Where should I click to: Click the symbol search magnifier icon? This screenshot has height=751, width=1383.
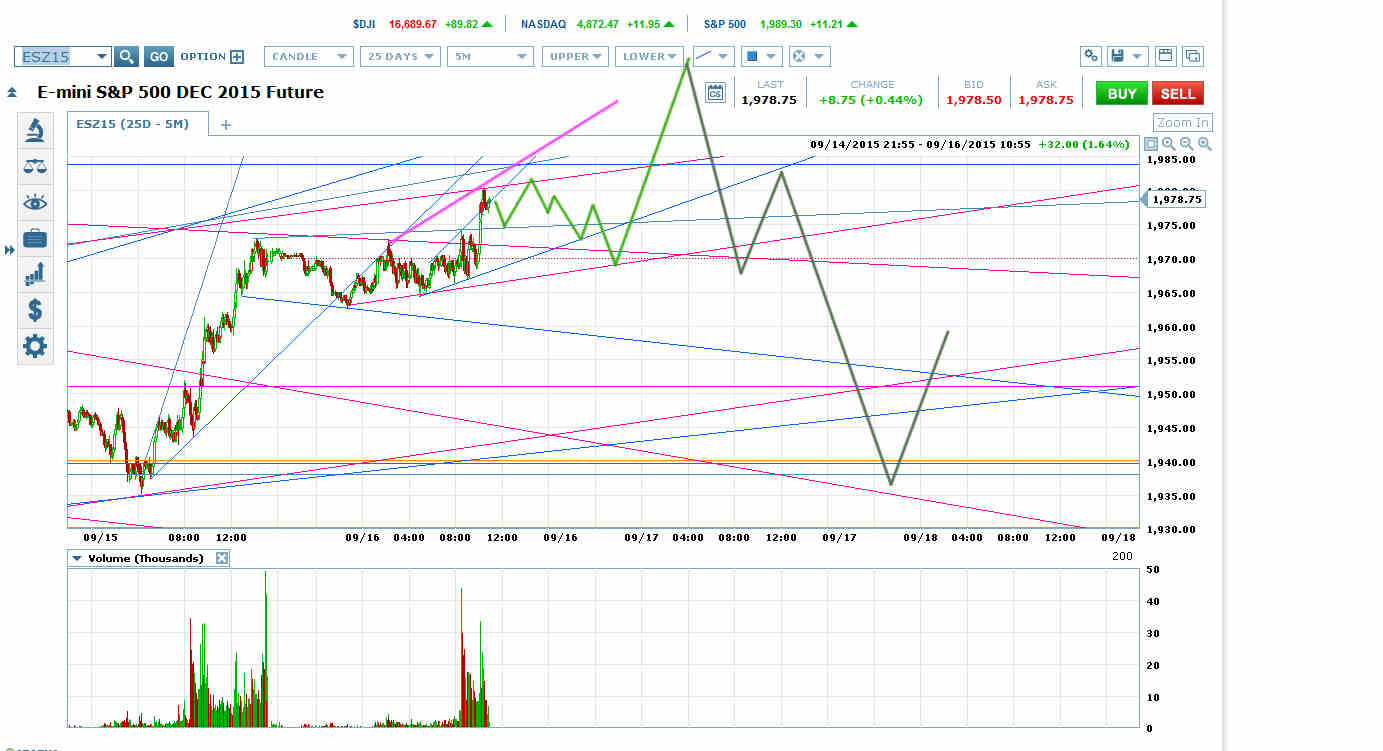[x=126, y=57]
